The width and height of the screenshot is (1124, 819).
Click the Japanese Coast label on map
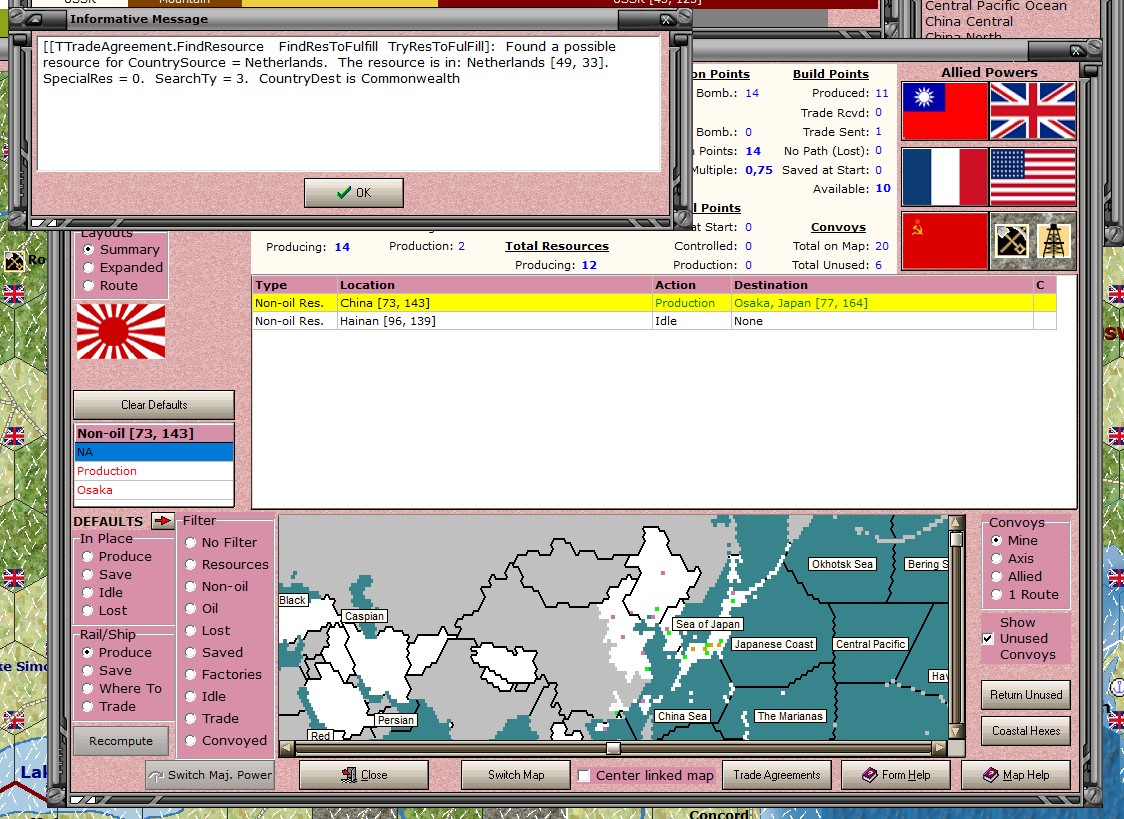[773, 644]
